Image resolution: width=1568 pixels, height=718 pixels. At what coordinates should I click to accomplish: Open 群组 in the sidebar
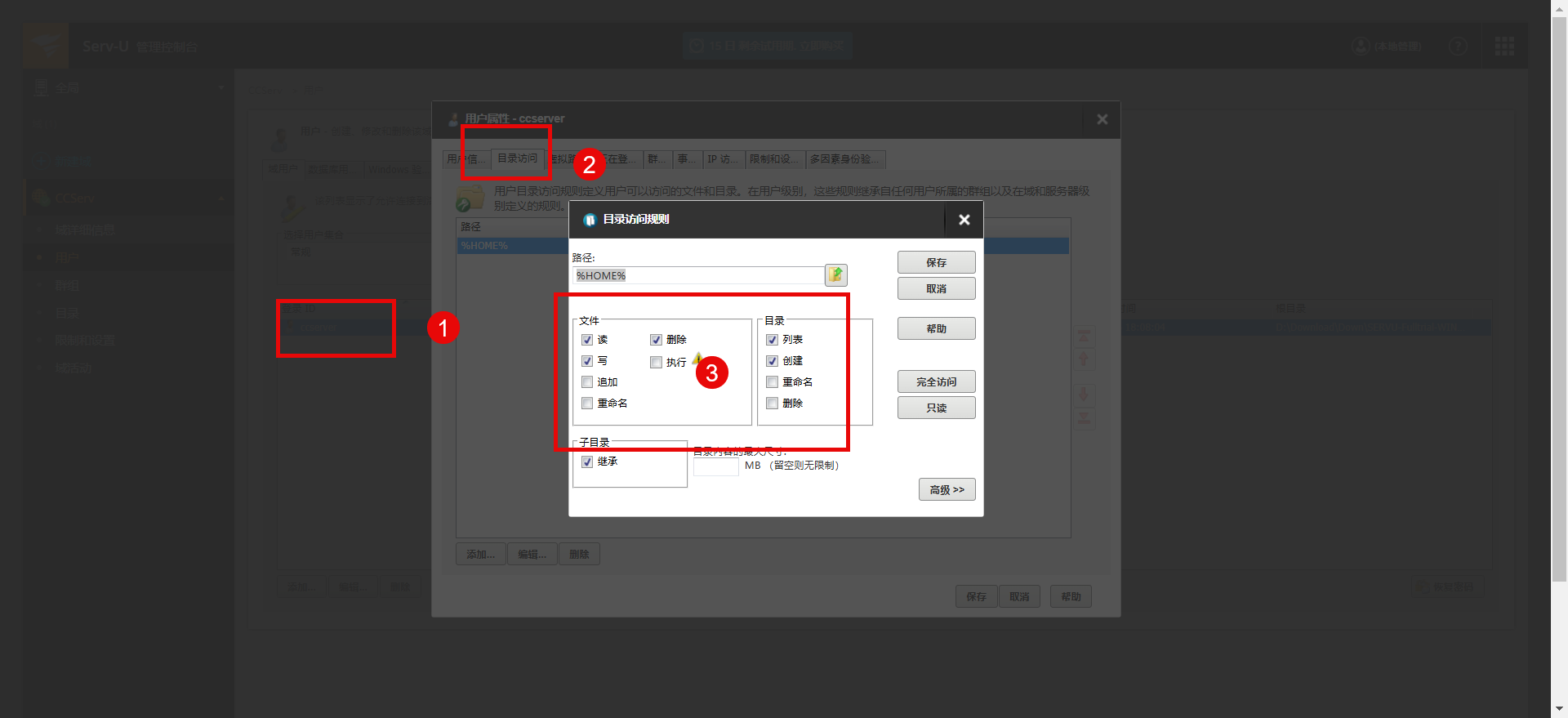tap(67, 285)
